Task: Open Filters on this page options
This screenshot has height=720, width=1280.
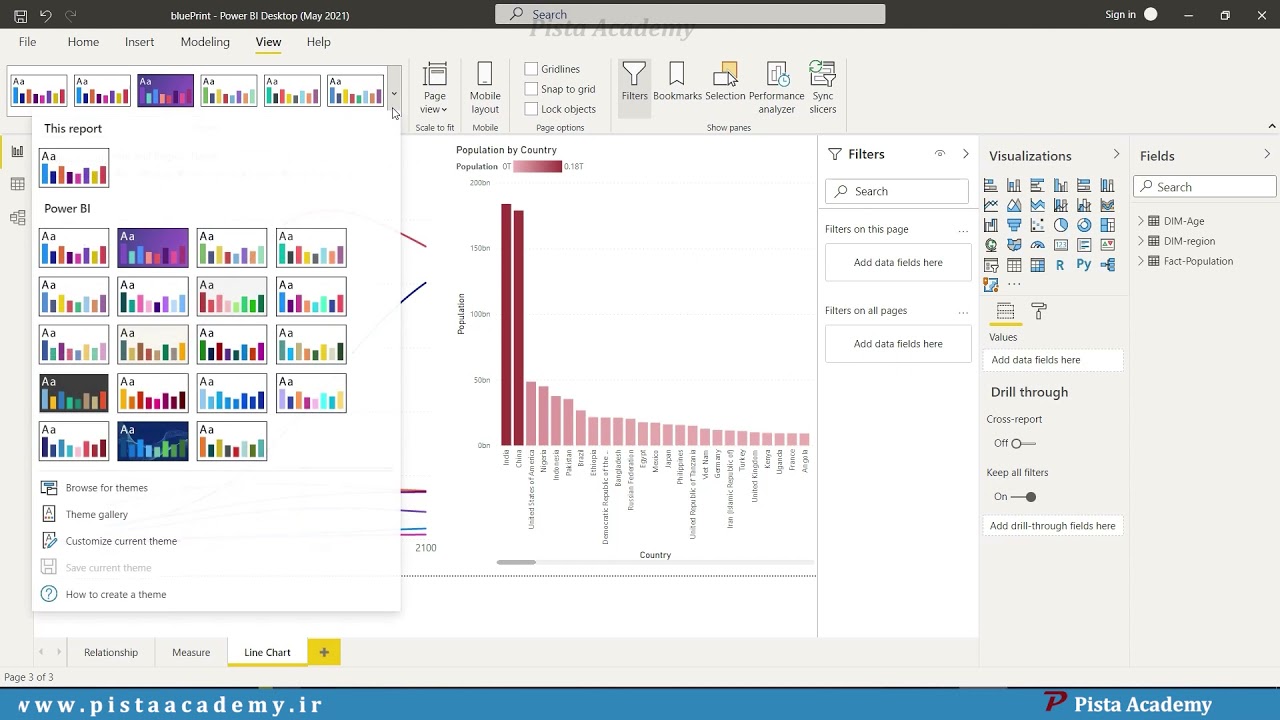Action: 963,230
